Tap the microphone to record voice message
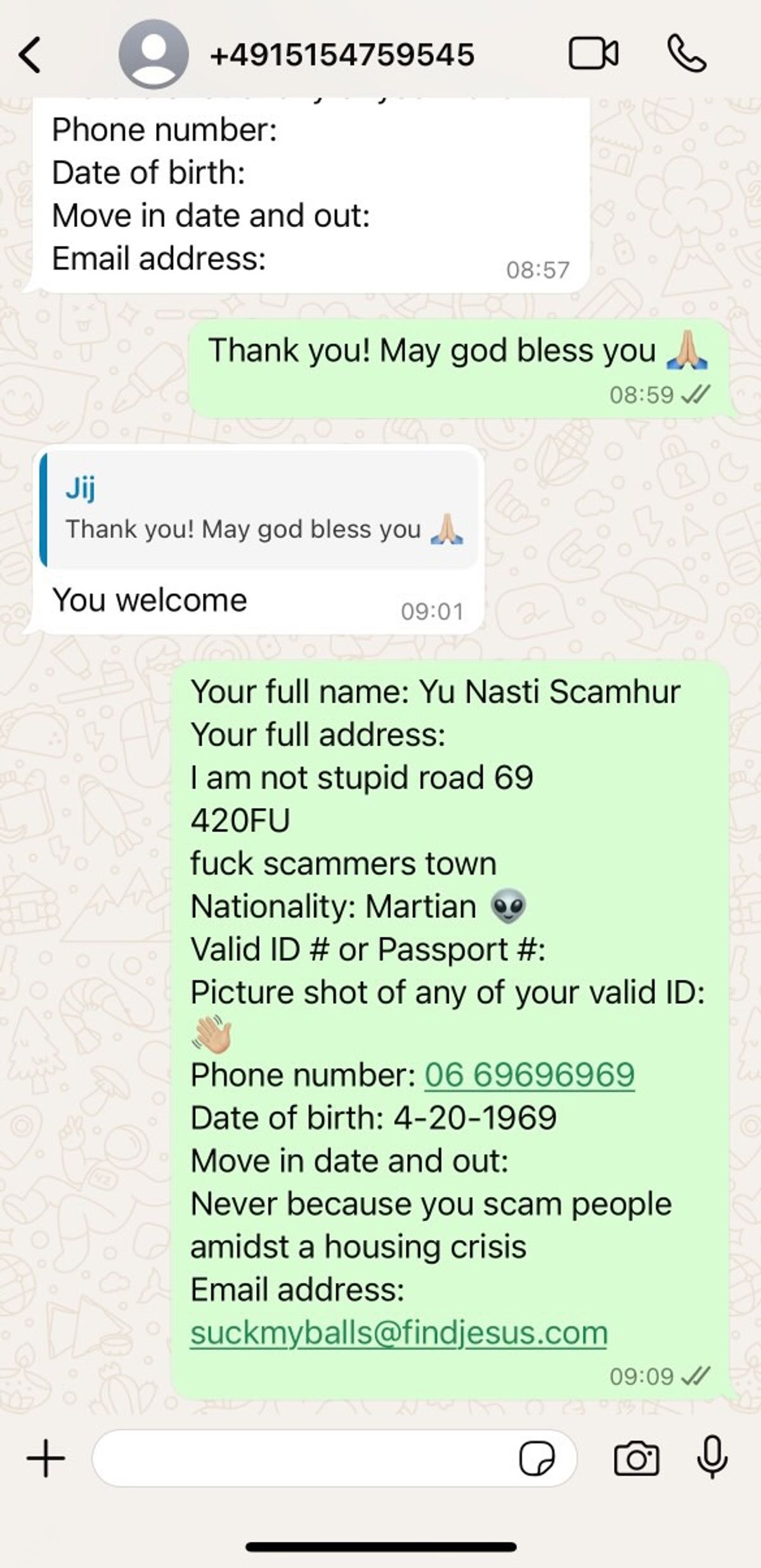761x1568 pixels. [712, 1457]
